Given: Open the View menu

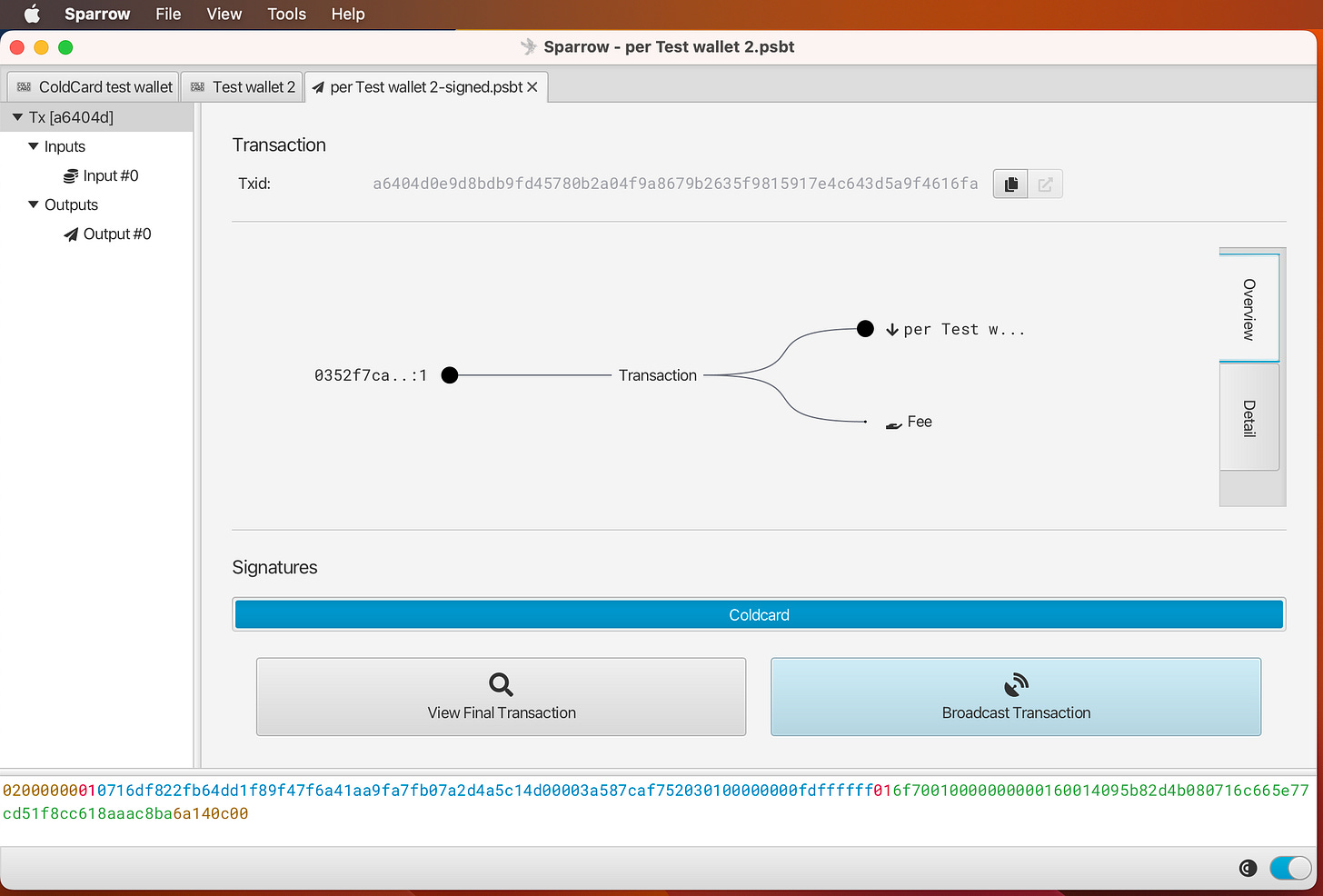Looking at the screenshot, I should click(224, 14).
